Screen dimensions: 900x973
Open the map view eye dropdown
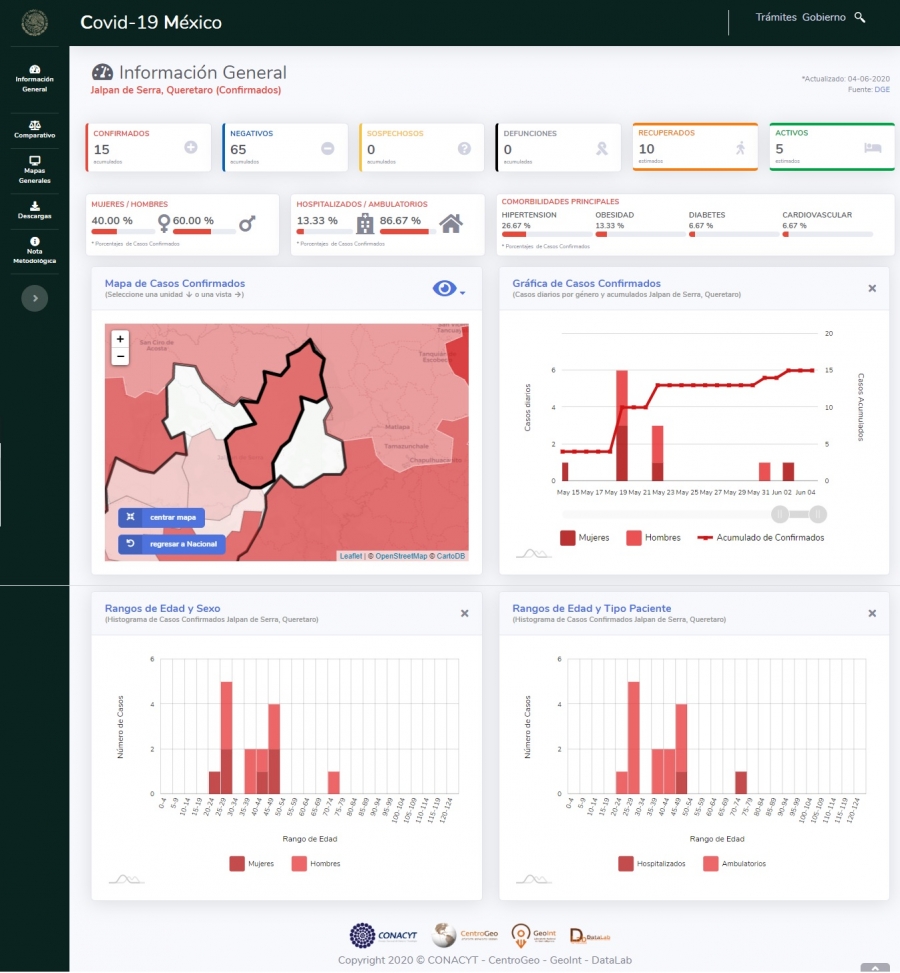[448, 289]
